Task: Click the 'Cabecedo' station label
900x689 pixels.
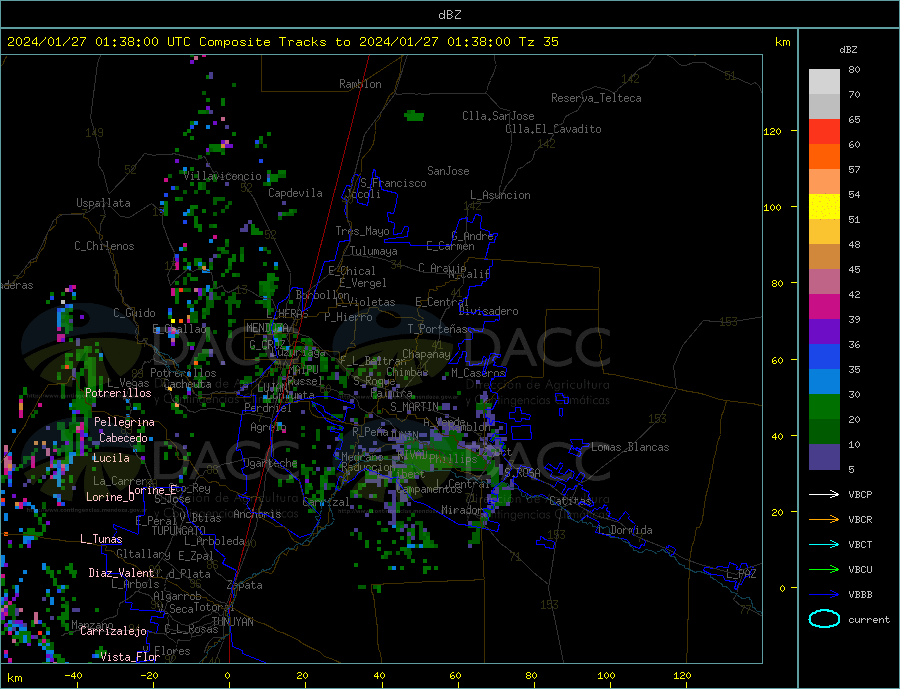Action: (x=123, y=438)
